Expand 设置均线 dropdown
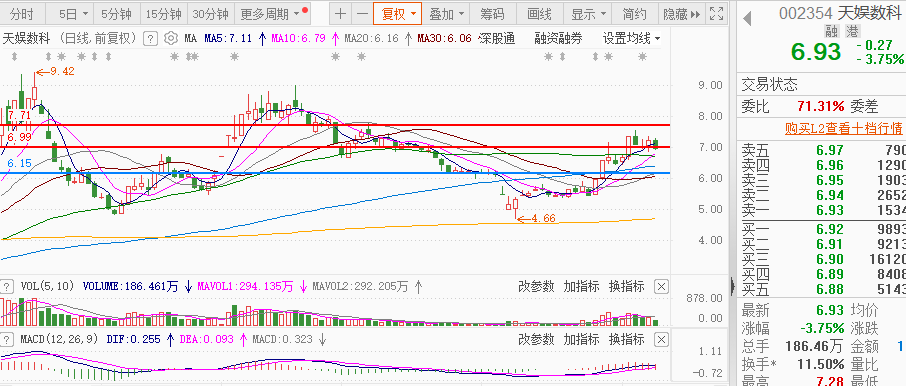 (x=632, y=39)
